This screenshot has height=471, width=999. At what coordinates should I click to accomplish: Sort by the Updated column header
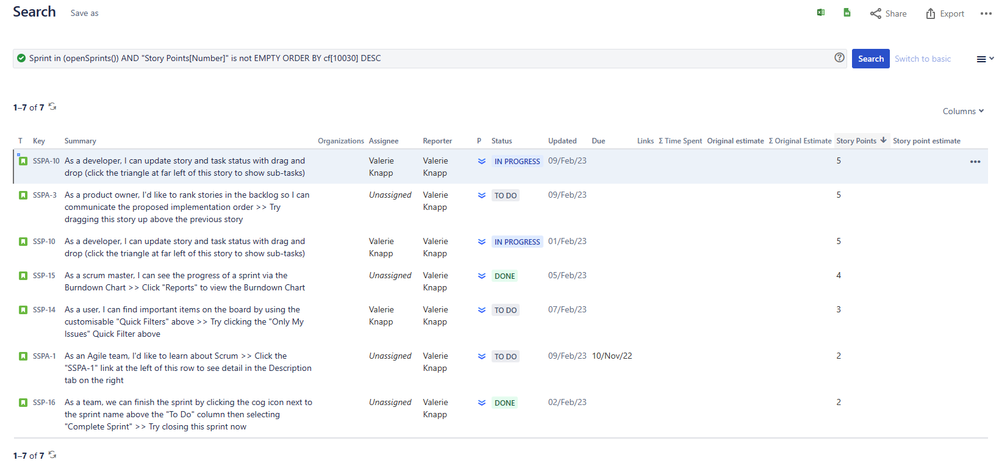point(562,141)
